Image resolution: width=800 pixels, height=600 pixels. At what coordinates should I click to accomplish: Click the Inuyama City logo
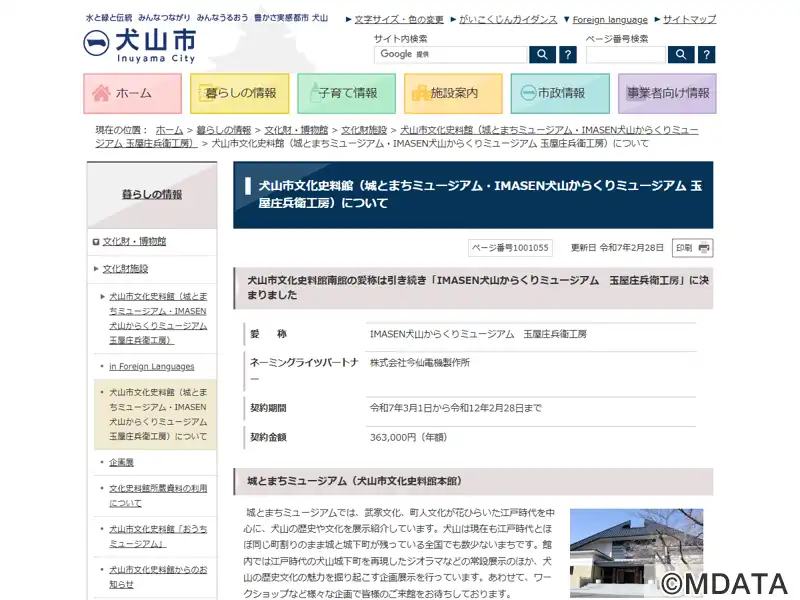(x=139, y=45)
